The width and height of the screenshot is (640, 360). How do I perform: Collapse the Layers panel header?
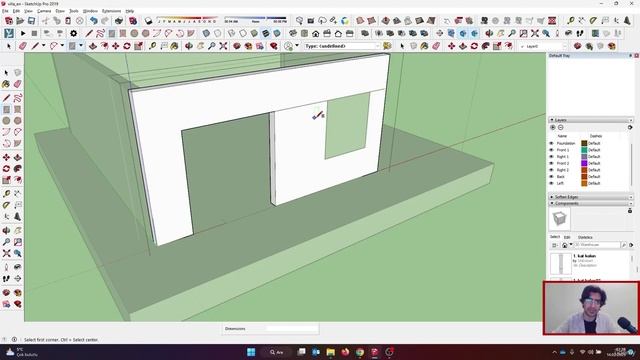tap(591, 120)
